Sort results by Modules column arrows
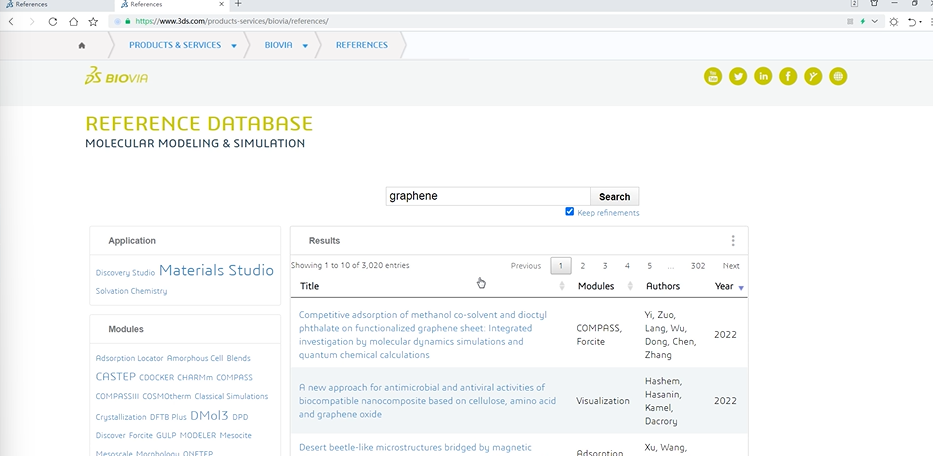Screen dimensions: 933x456 pyautogui.click(x=630, y=286)
